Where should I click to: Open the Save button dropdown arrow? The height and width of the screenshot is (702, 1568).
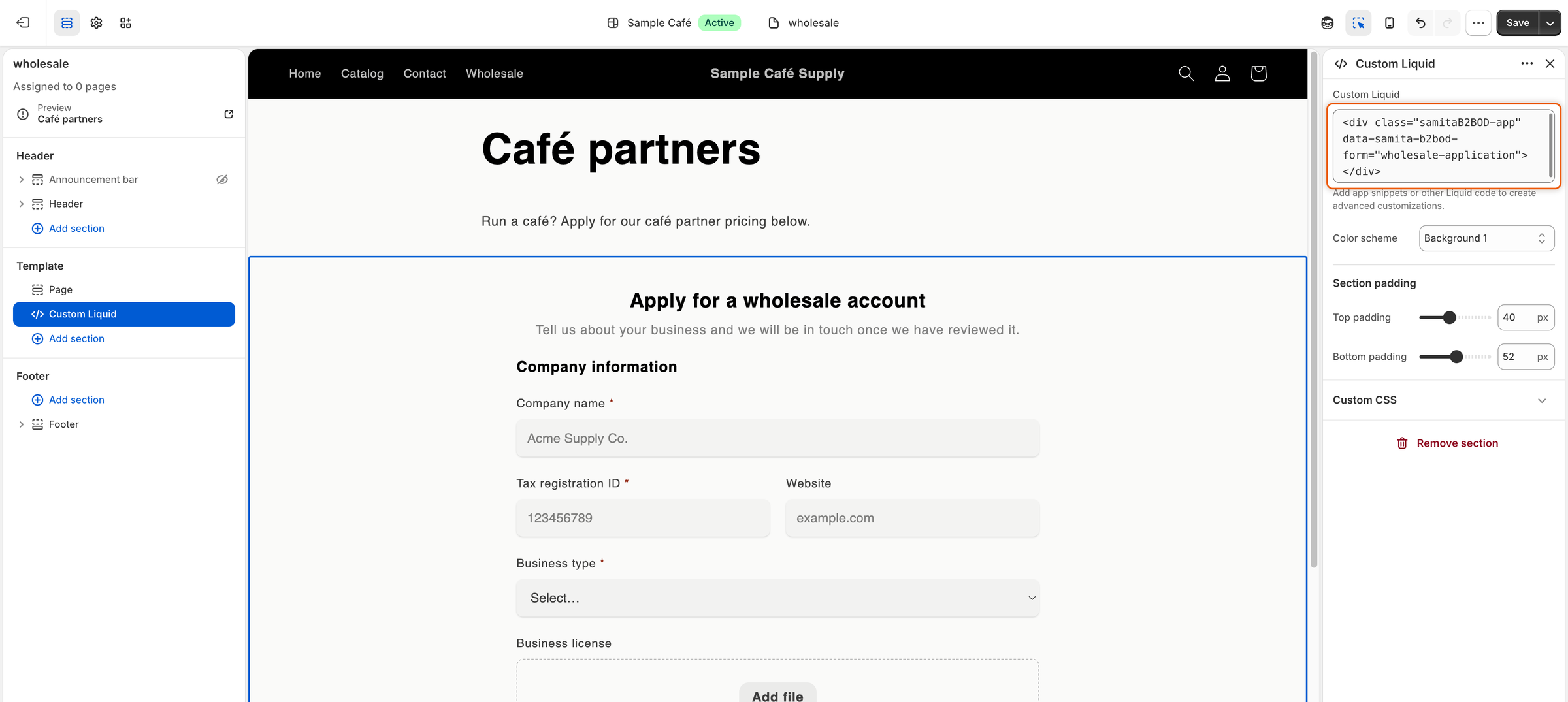(1550, 23)
